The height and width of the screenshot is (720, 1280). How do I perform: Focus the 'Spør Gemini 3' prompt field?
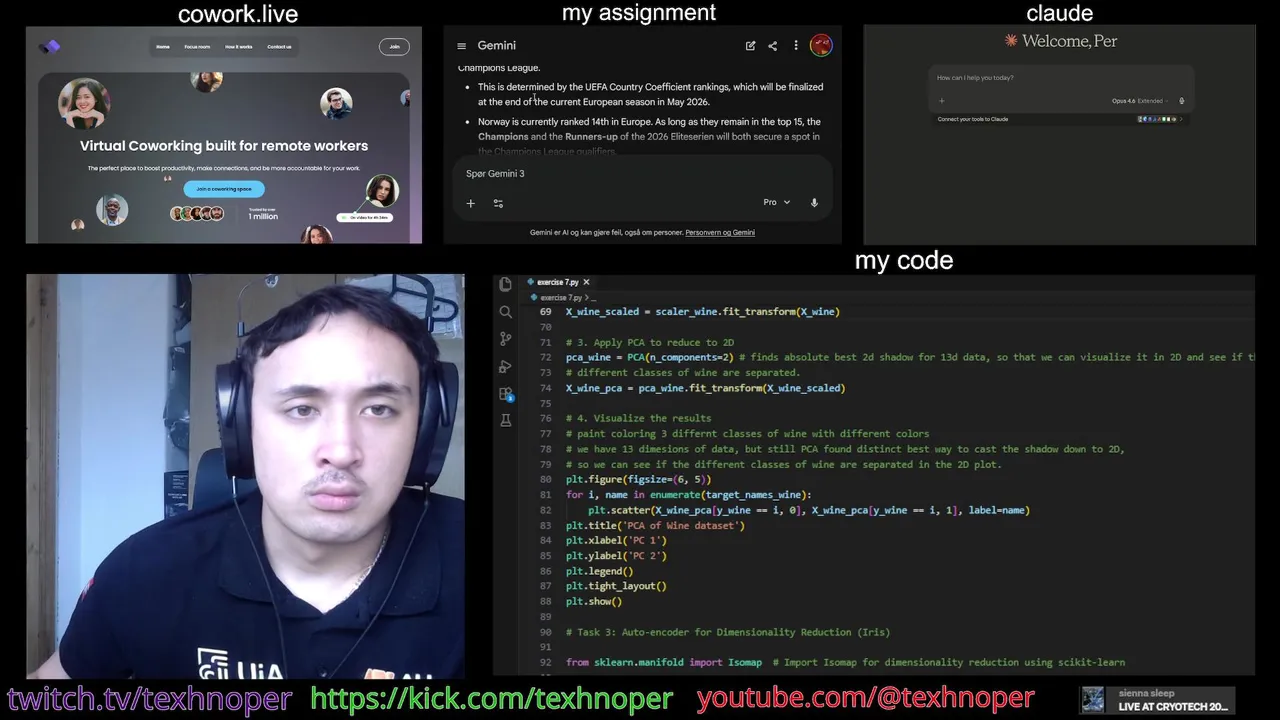coord(640,174)
